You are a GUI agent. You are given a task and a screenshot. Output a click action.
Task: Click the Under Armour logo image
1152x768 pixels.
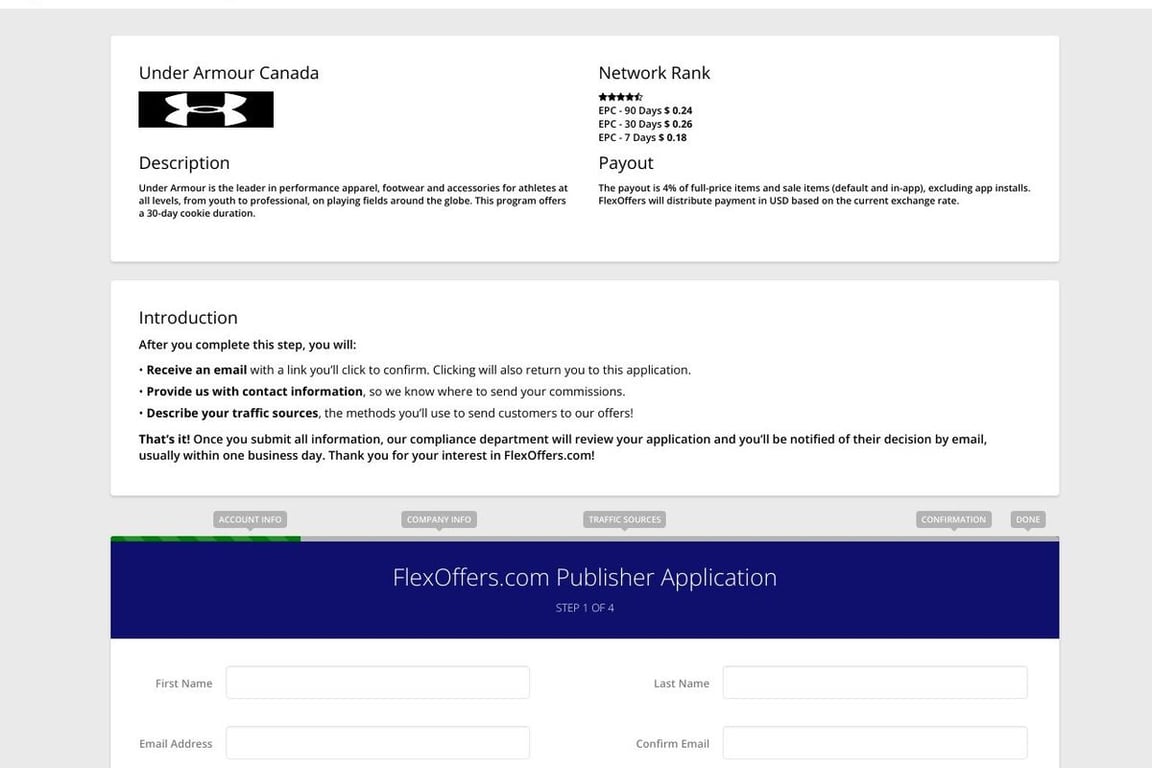click(x=206, y=110)
